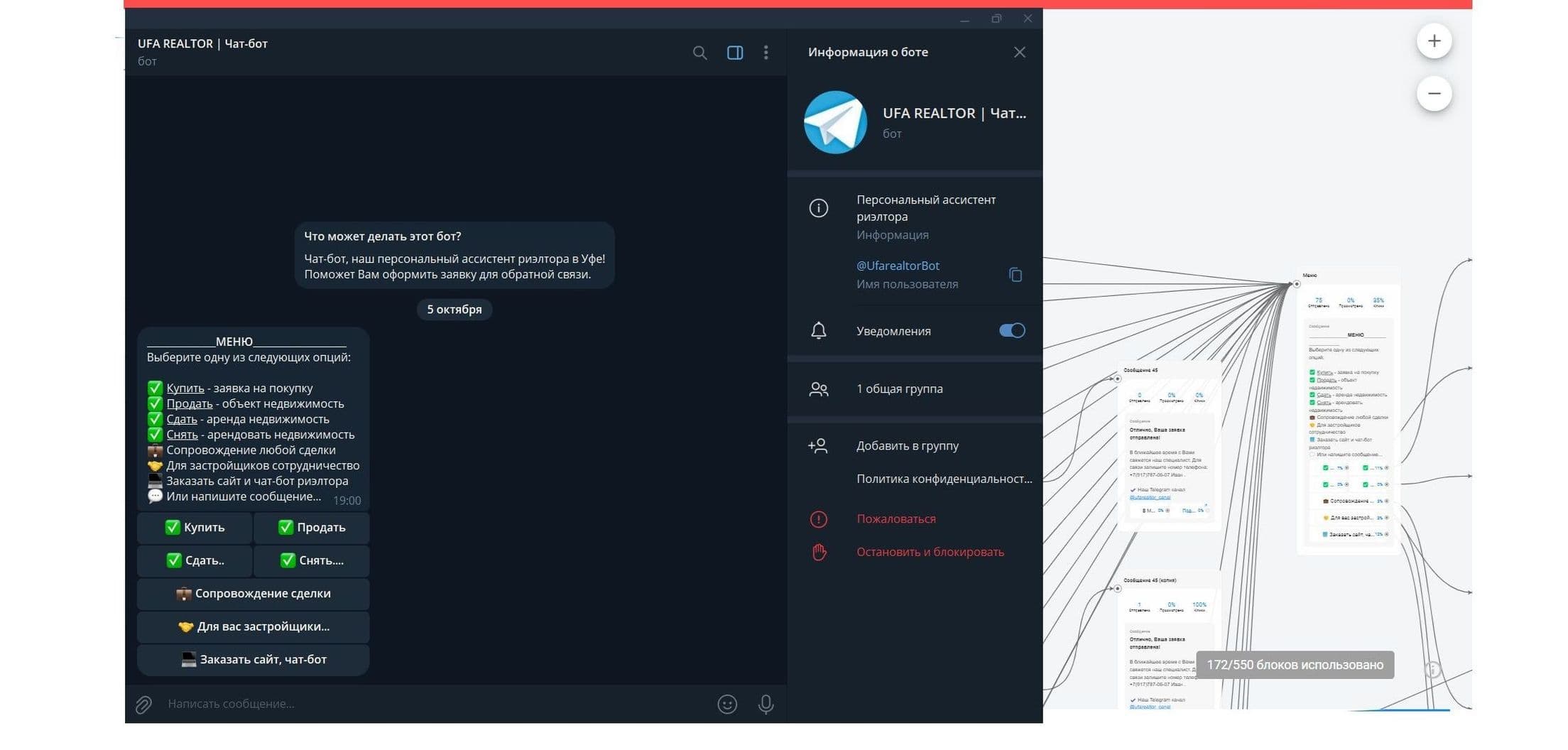This screenshot has width=1568, height=750.
Task: Select the Сообщение 45 block in canvas
Action: (1169, 447)
